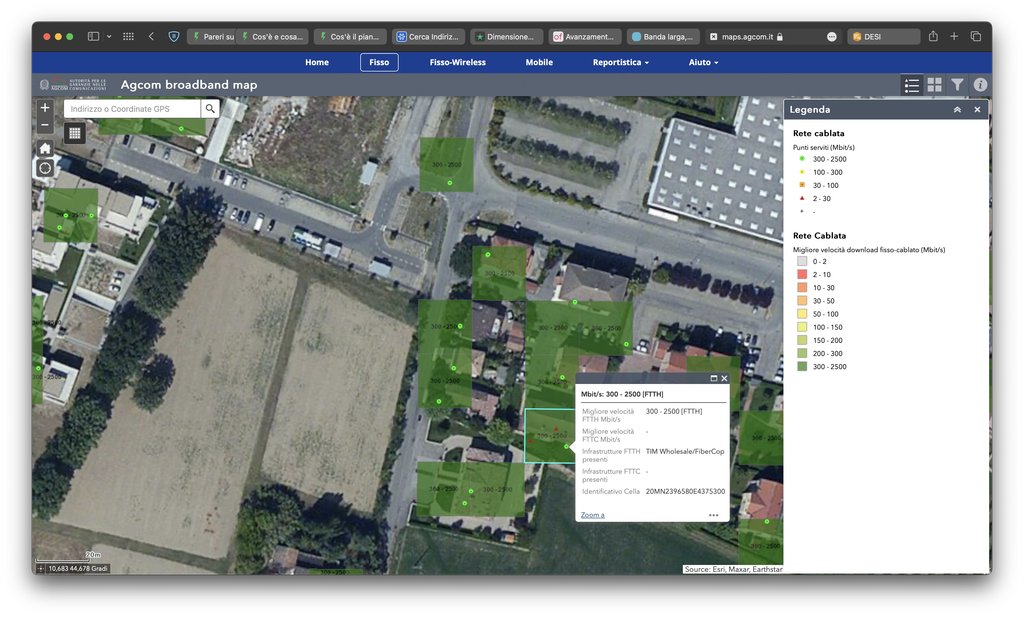1024x617 pixels.
Task: Click the search magnifier button
Action: point(210,108)
